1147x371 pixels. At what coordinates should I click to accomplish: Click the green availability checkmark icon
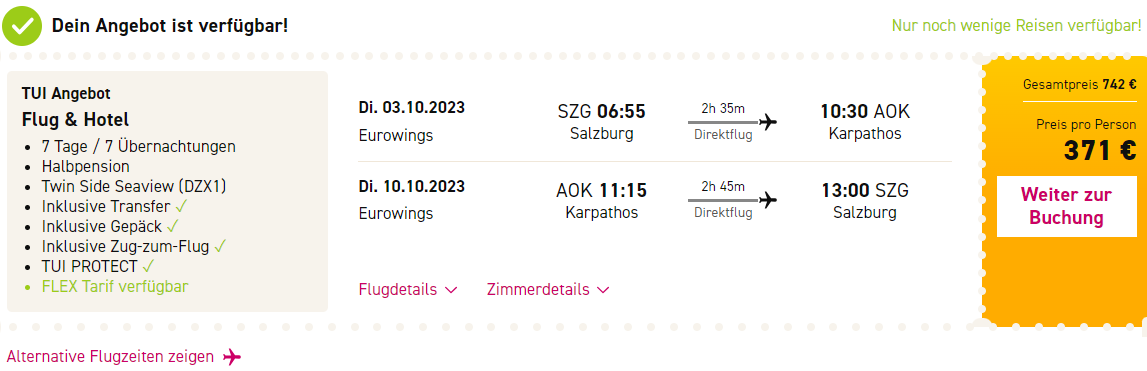(22, 26)
